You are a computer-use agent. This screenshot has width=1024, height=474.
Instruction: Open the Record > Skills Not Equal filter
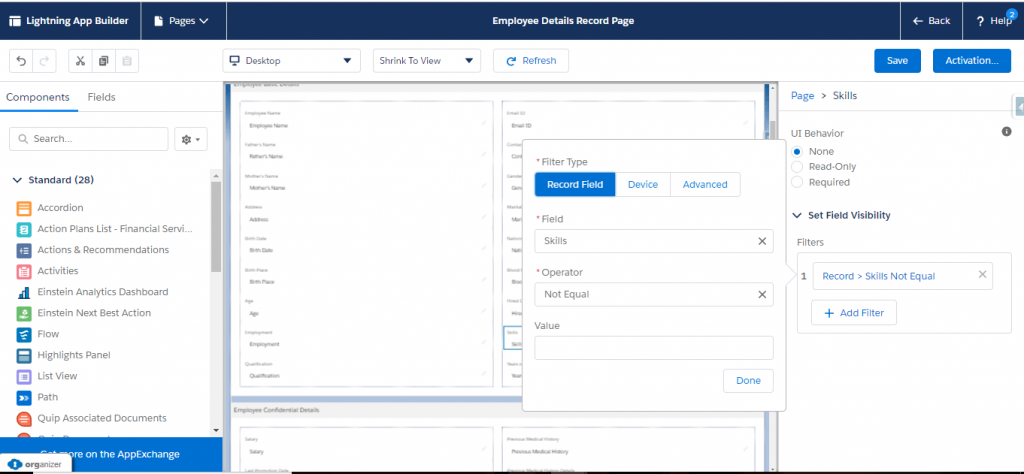[878, 276]
